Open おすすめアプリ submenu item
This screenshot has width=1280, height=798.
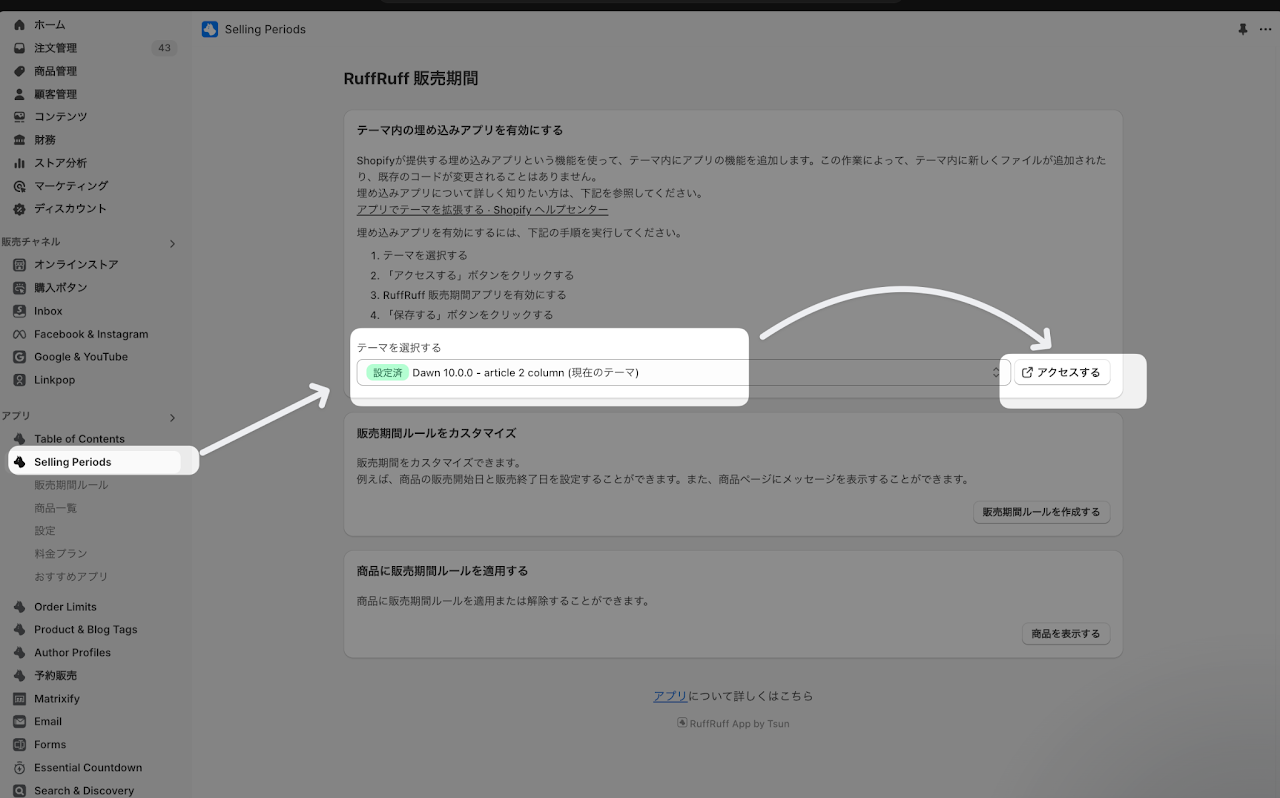click(x=71, y=577)
